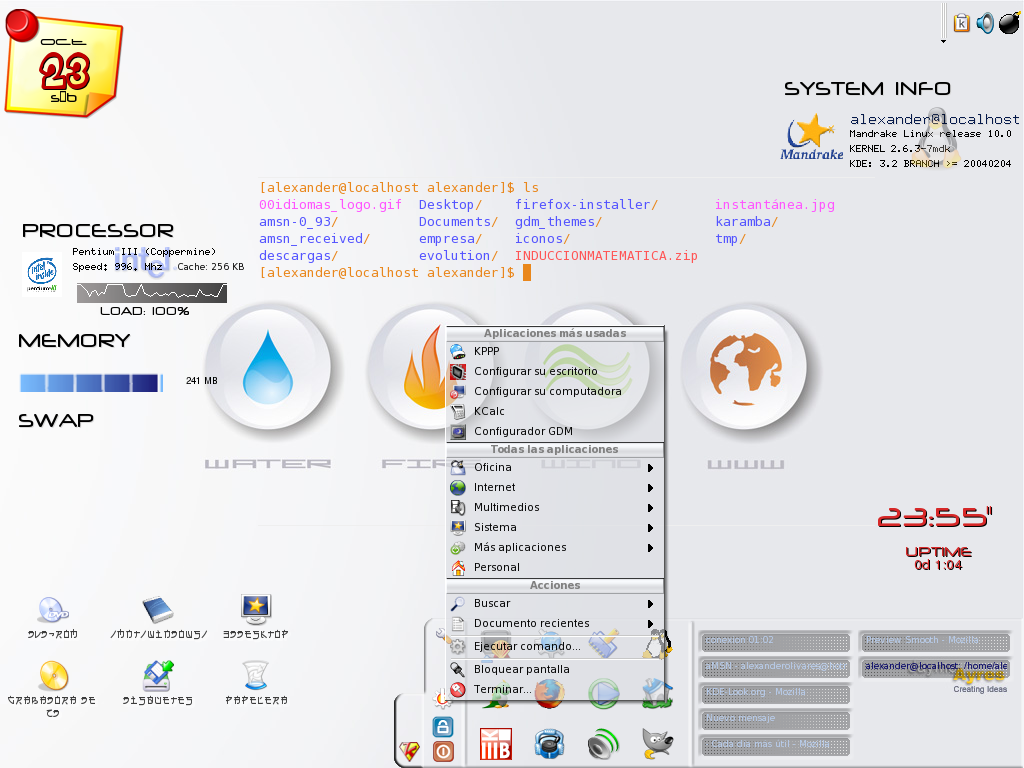Open KPPP from most used applications
Image resolution: width=1024 pixels, height=768 pixels.
[x=555, y=351]
